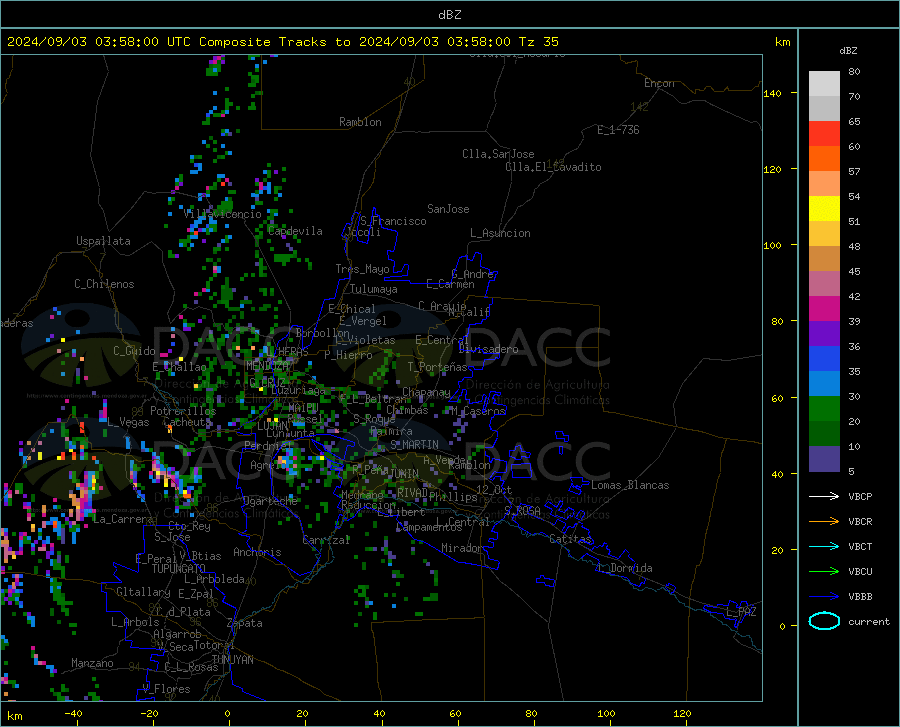The height and width of the screenshot is (727, 900).
Task: Select the red 65 dBZ color swatch
Action: click(x=824, y=134)
